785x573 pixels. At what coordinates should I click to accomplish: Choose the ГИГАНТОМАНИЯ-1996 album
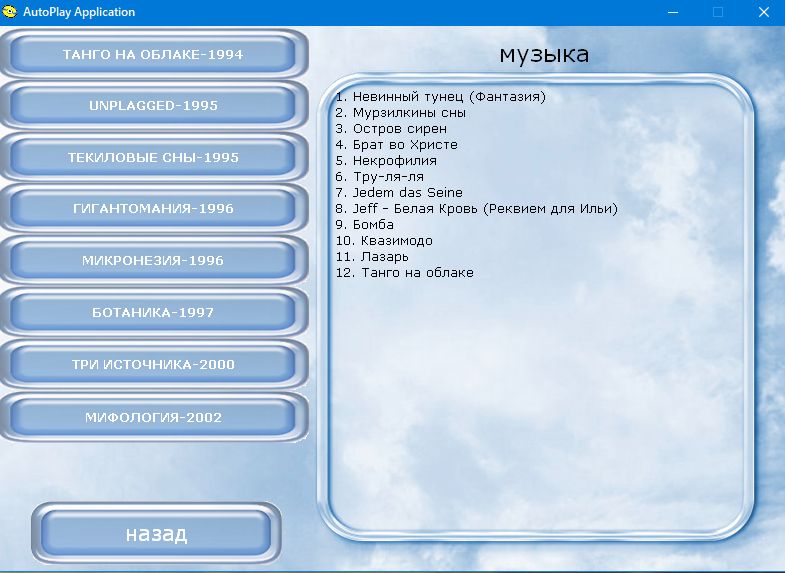[x=153, y=209]
